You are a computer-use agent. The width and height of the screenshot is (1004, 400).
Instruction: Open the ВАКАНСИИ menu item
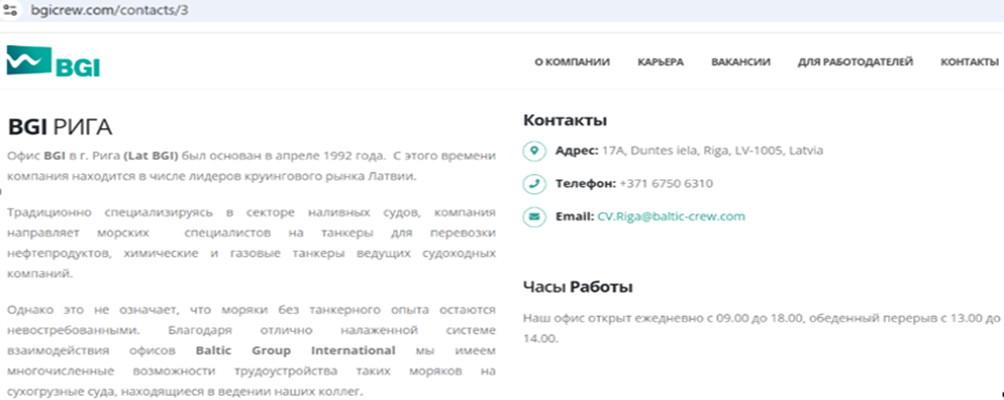coord(740,62)
